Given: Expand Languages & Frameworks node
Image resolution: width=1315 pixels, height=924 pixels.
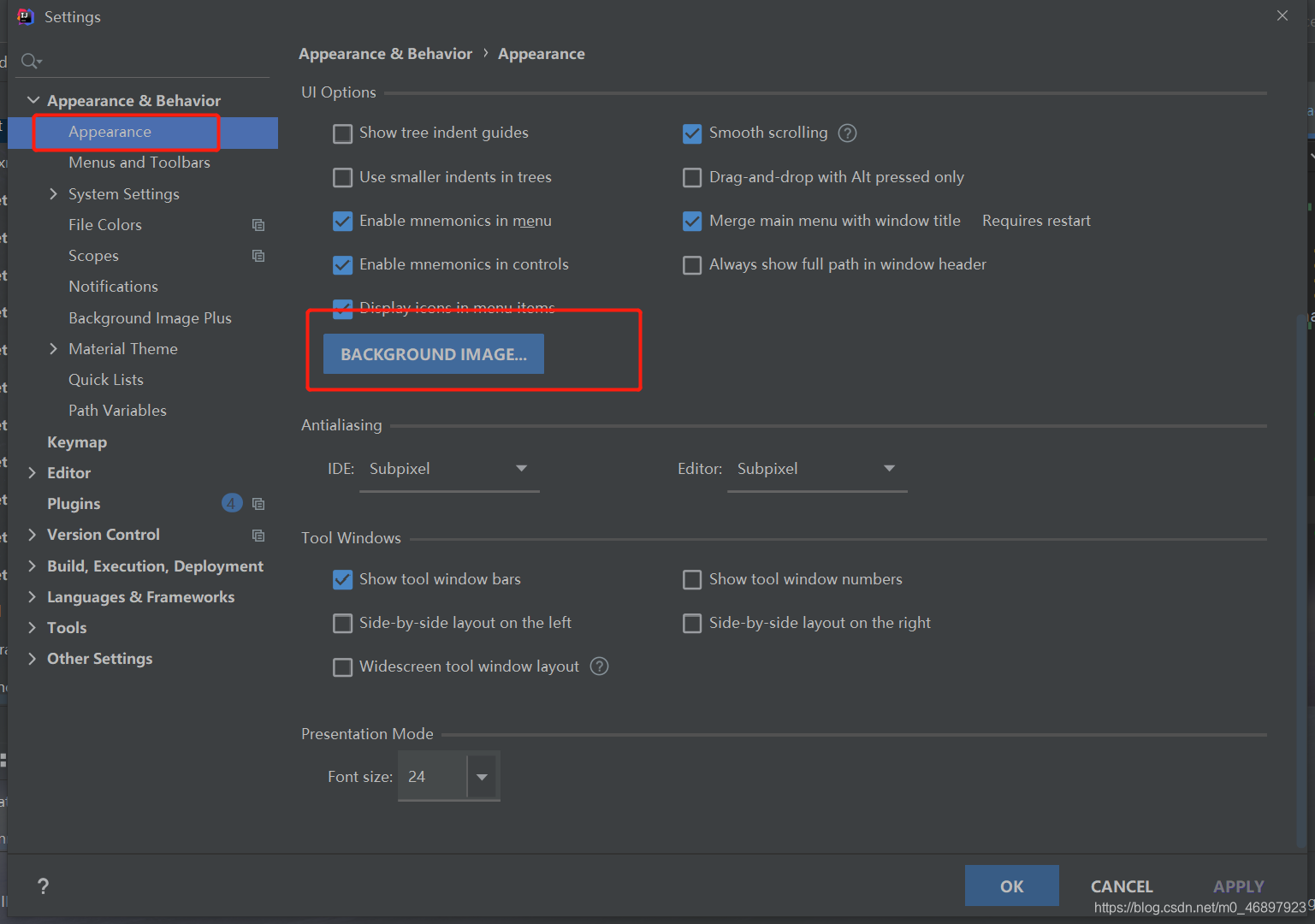Looking at the screenshot, I should point(32,596).
